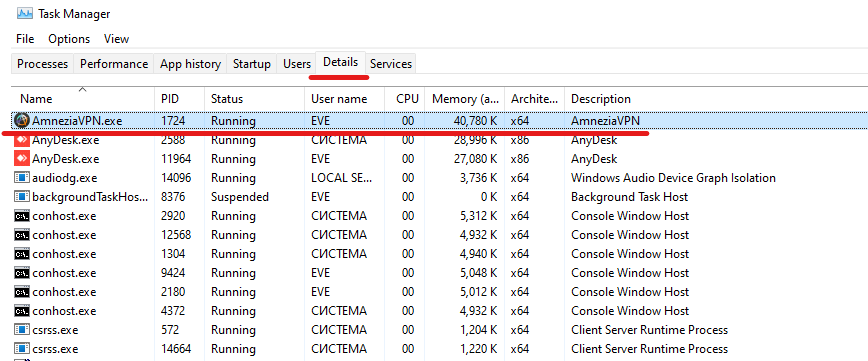The image size is (868, 361).
Task: Select conhost.exe console icon with PID 2920
Action: coord(22,216)
